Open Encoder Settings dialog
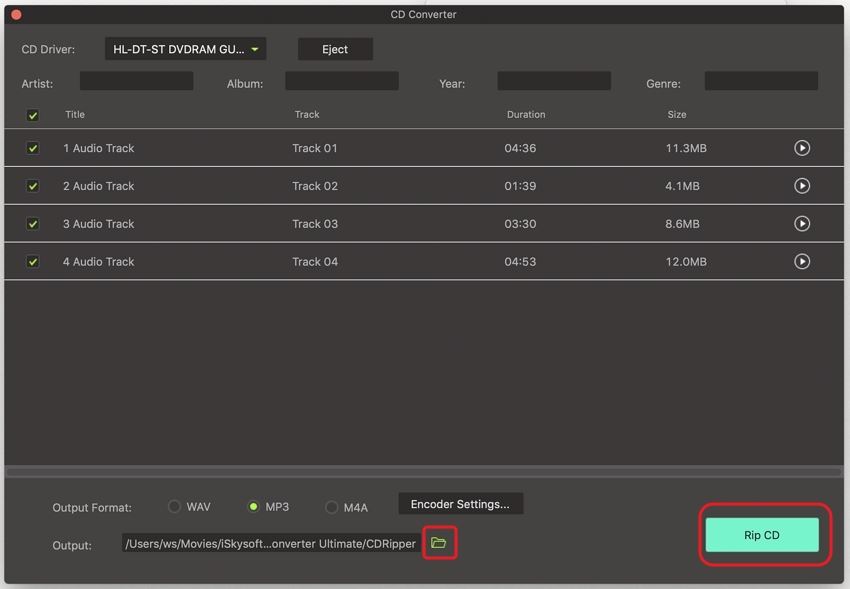This screenshot has width=850, height=589. [x=460, y=504]
